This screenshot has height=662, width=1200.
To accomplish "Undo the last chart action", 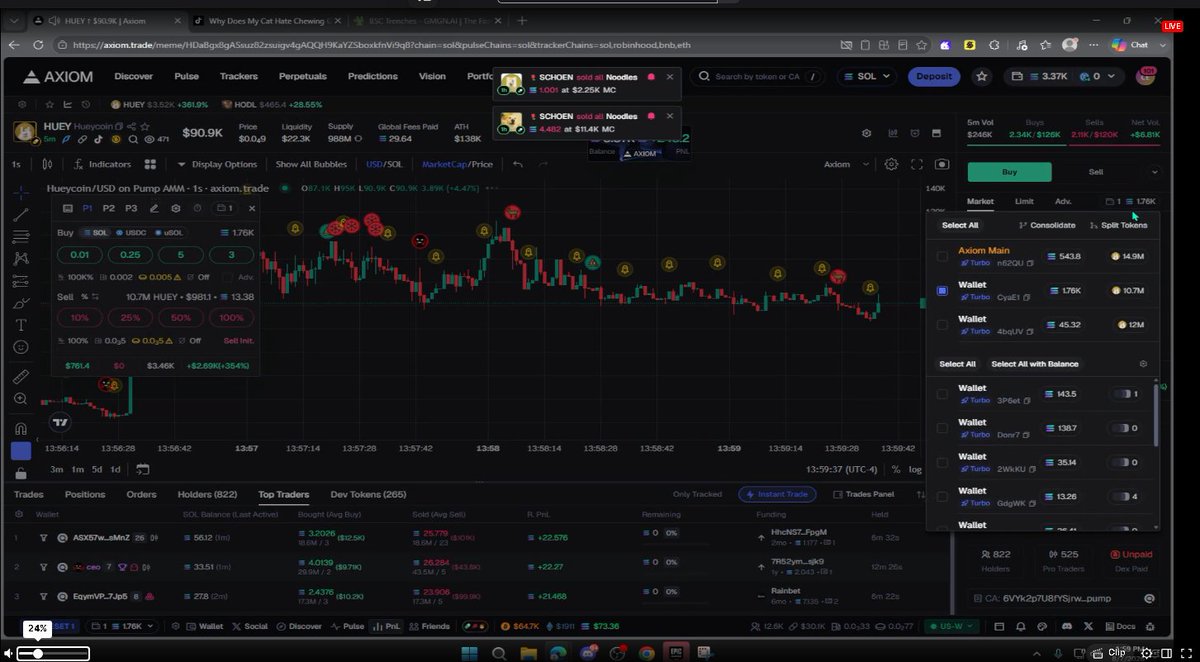I will [x=517, y=164].
